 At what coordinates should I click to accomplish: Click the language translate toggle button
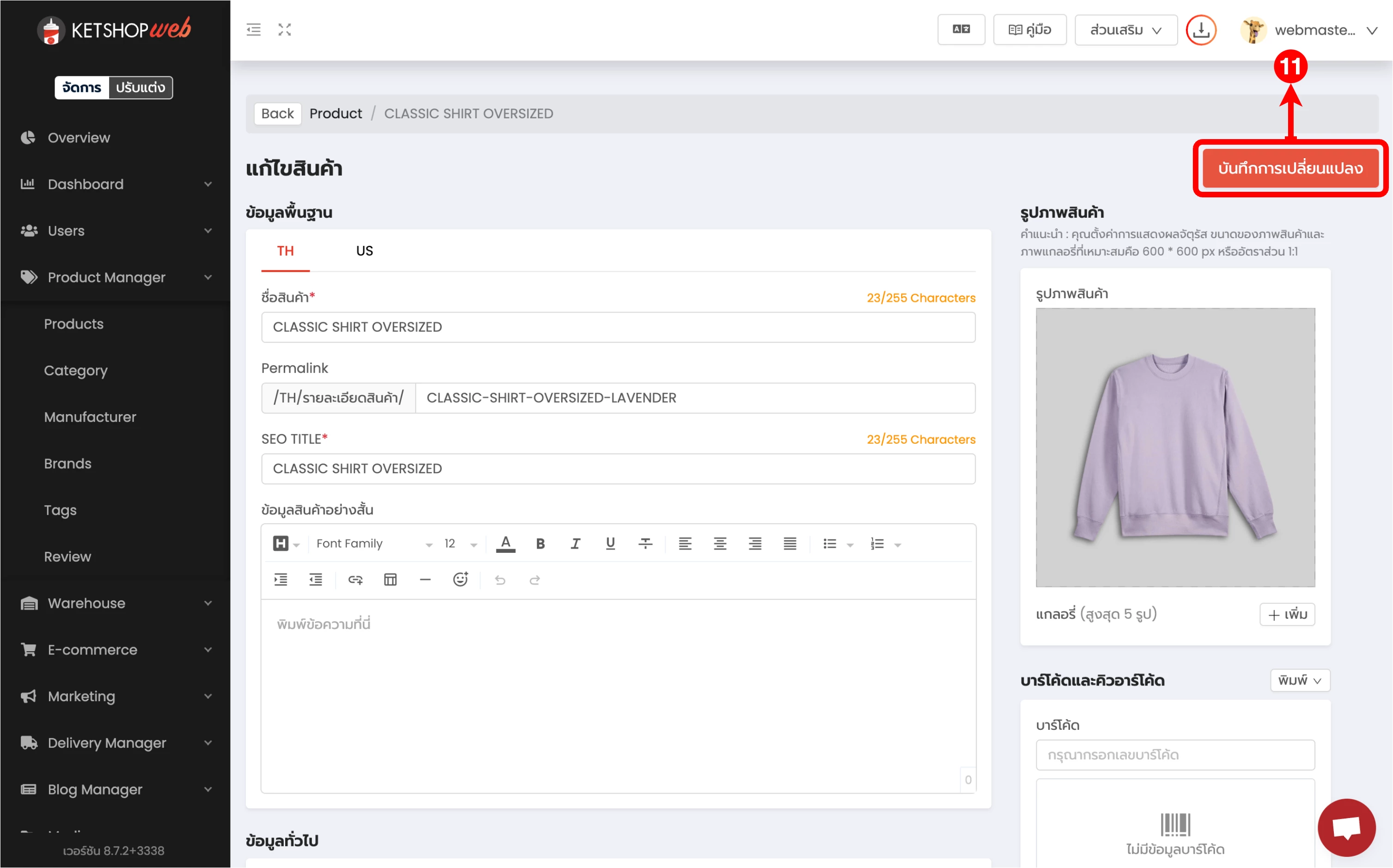tap(961, 30)
